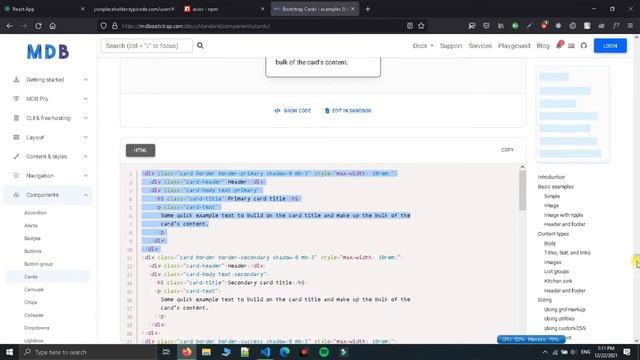Viewport: 640px width, 360px height.
Task: Open Accordion in Components list
Action: pos(35,213)
